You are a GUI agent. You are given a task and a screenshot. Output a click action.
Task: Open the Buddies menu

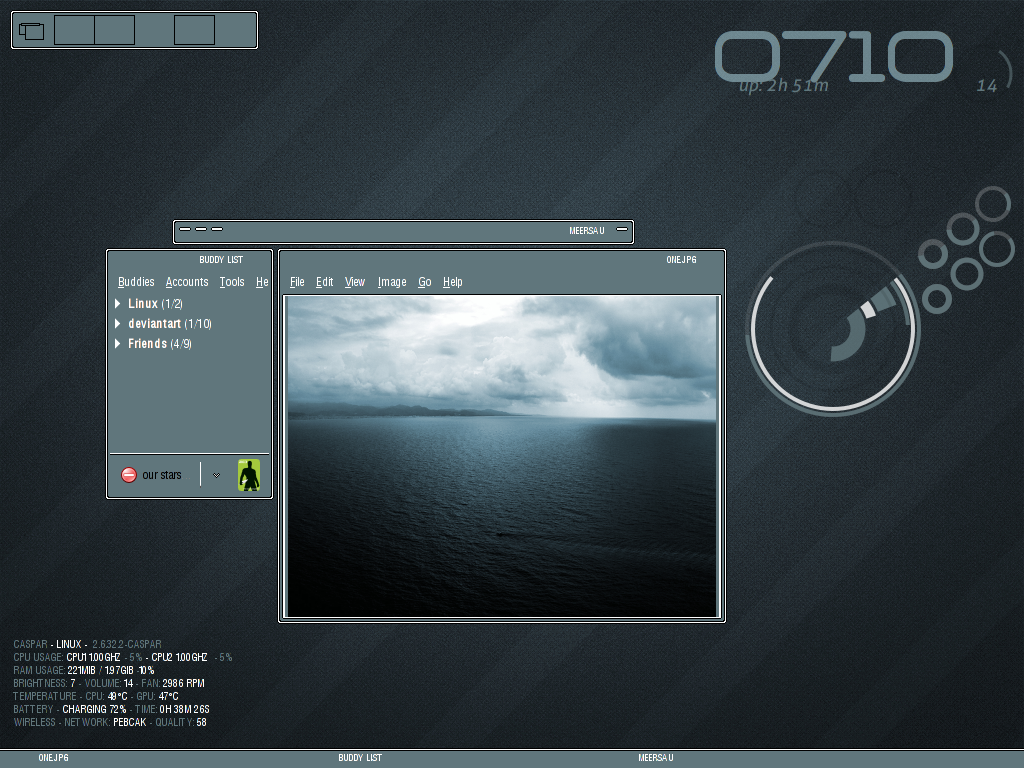(x=136, y=282)
